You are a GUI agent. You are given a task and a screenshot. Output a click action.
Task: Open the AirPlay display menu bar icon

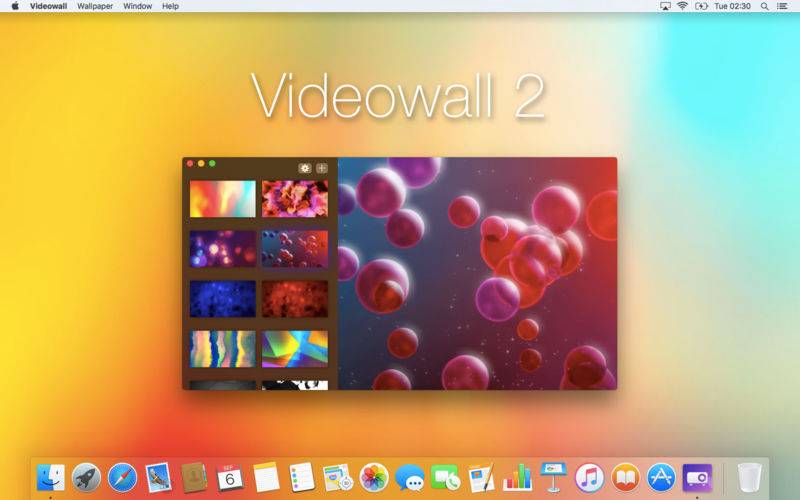coord(665,6)
